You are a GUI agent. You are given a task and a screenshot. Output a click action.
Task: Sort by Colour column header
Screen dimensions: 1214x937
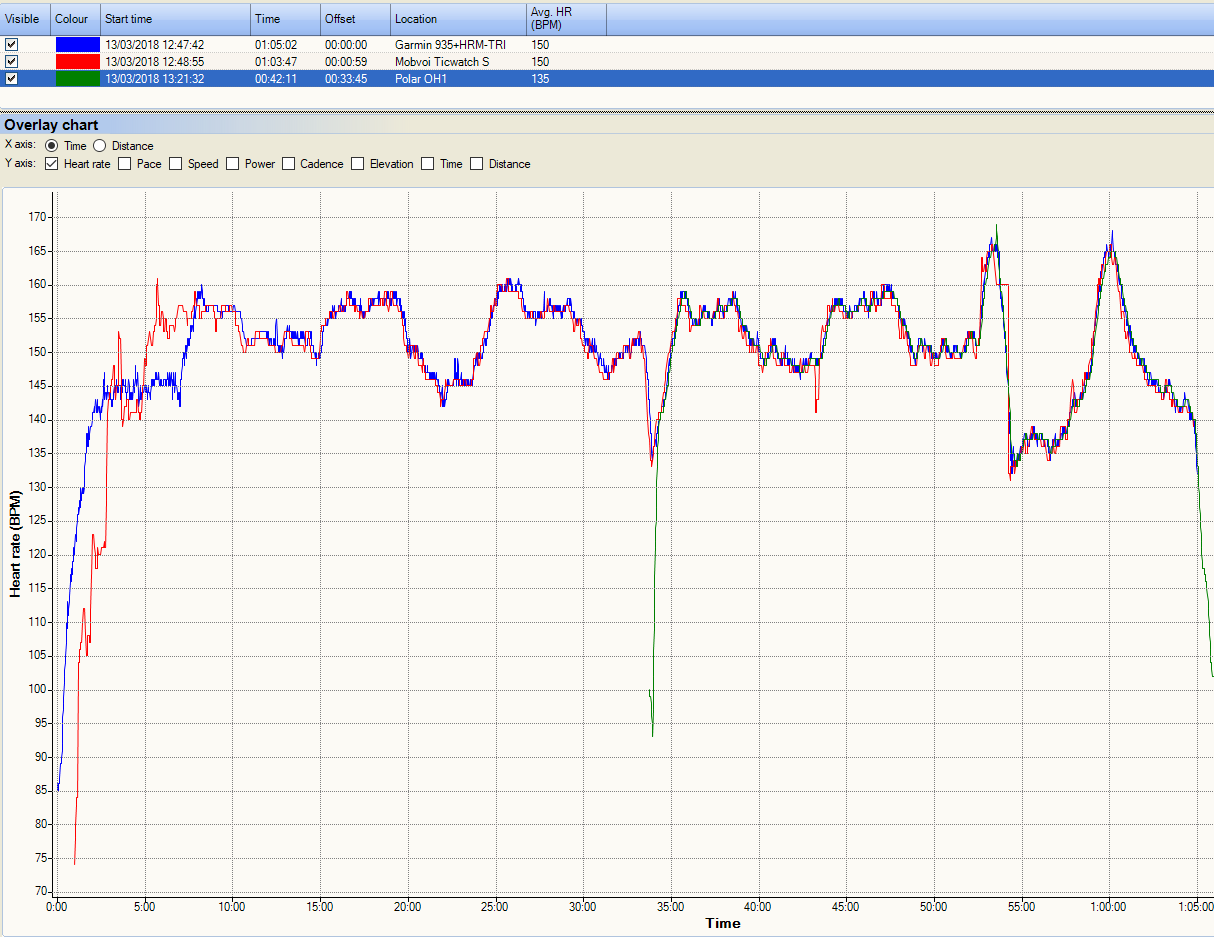(x=76, y=19)
